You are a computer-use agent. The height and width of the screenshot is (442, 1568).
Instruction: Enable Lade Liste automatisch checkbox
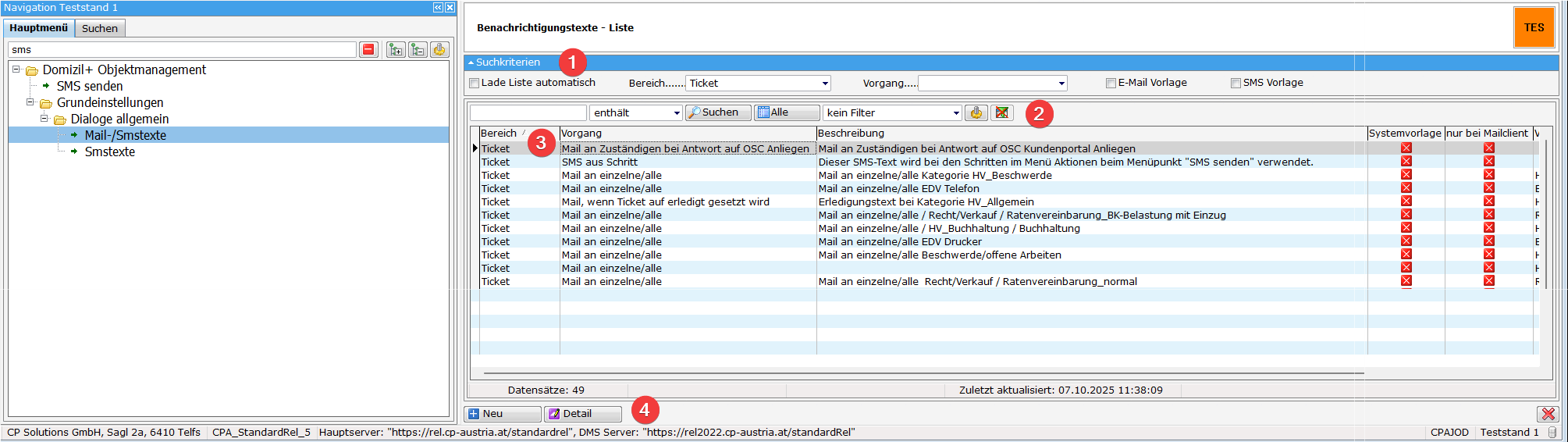point(474,84)
